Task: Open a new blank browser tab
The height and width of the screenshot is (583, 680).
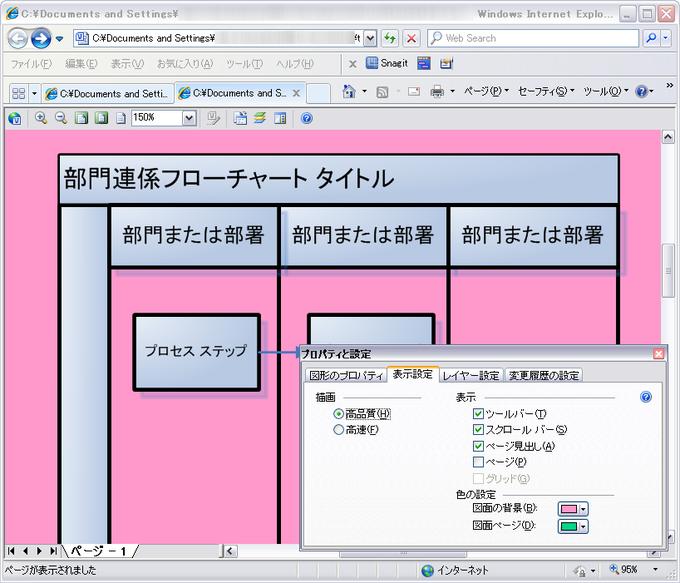Action: [x=318, y=93]
